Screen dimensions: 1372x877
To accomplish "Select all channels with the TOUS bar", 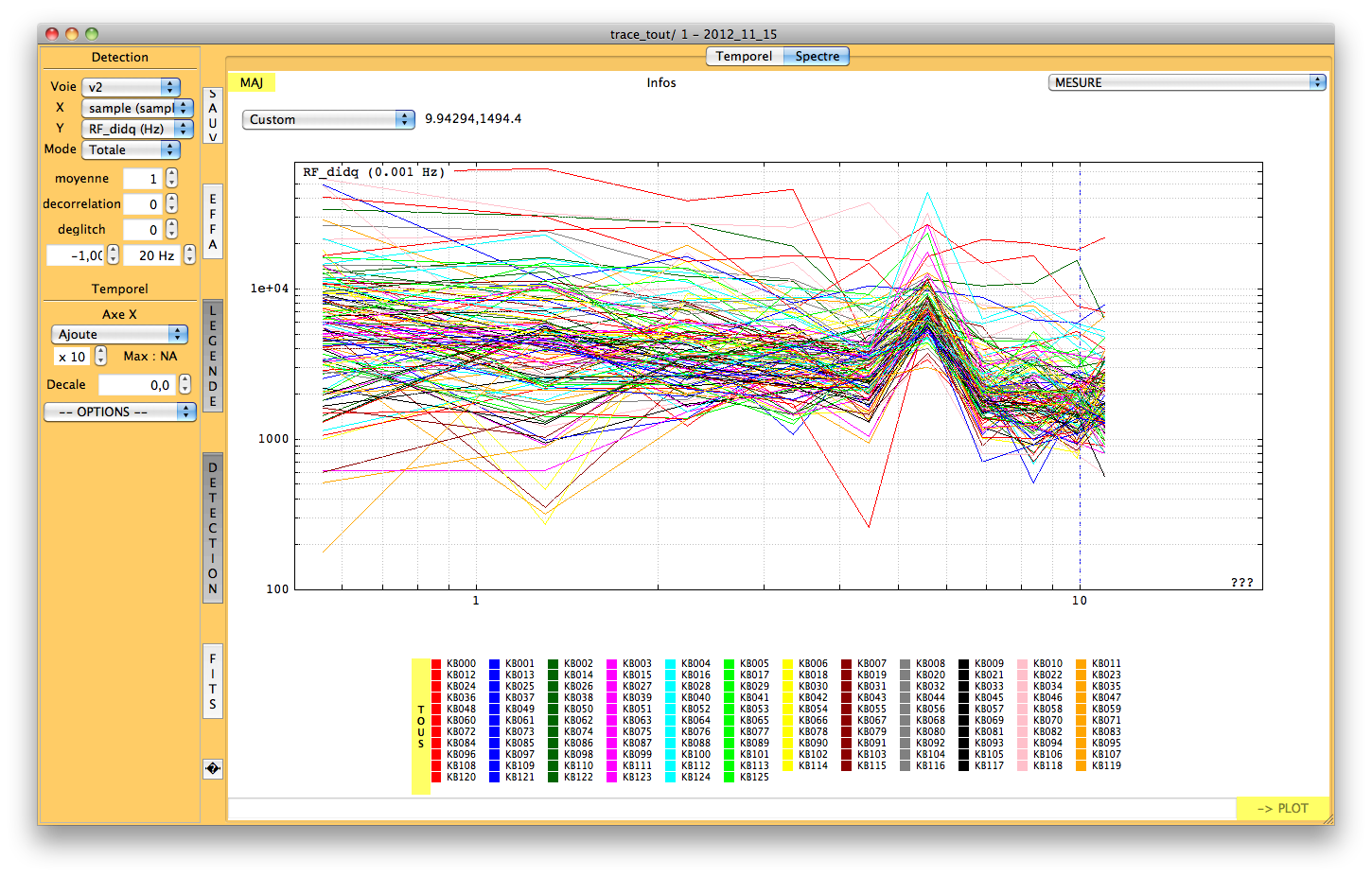I will click(x=421, y=726).
